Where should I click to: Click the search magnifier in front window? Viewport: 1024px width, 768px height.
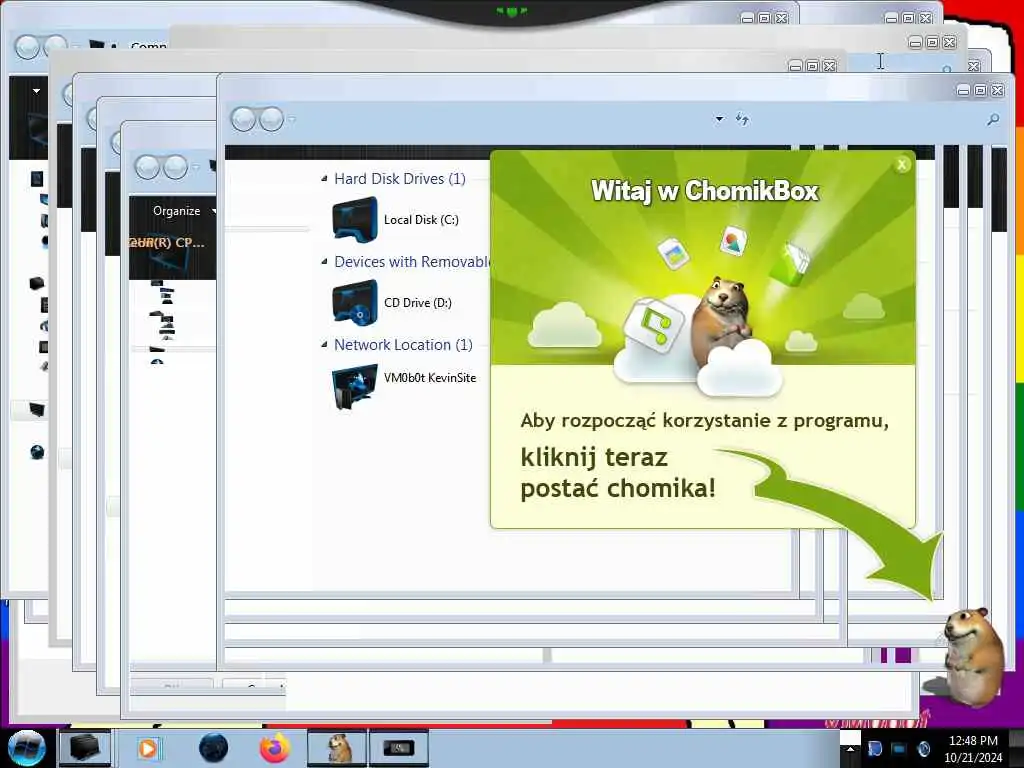click(x=993, y=120)
